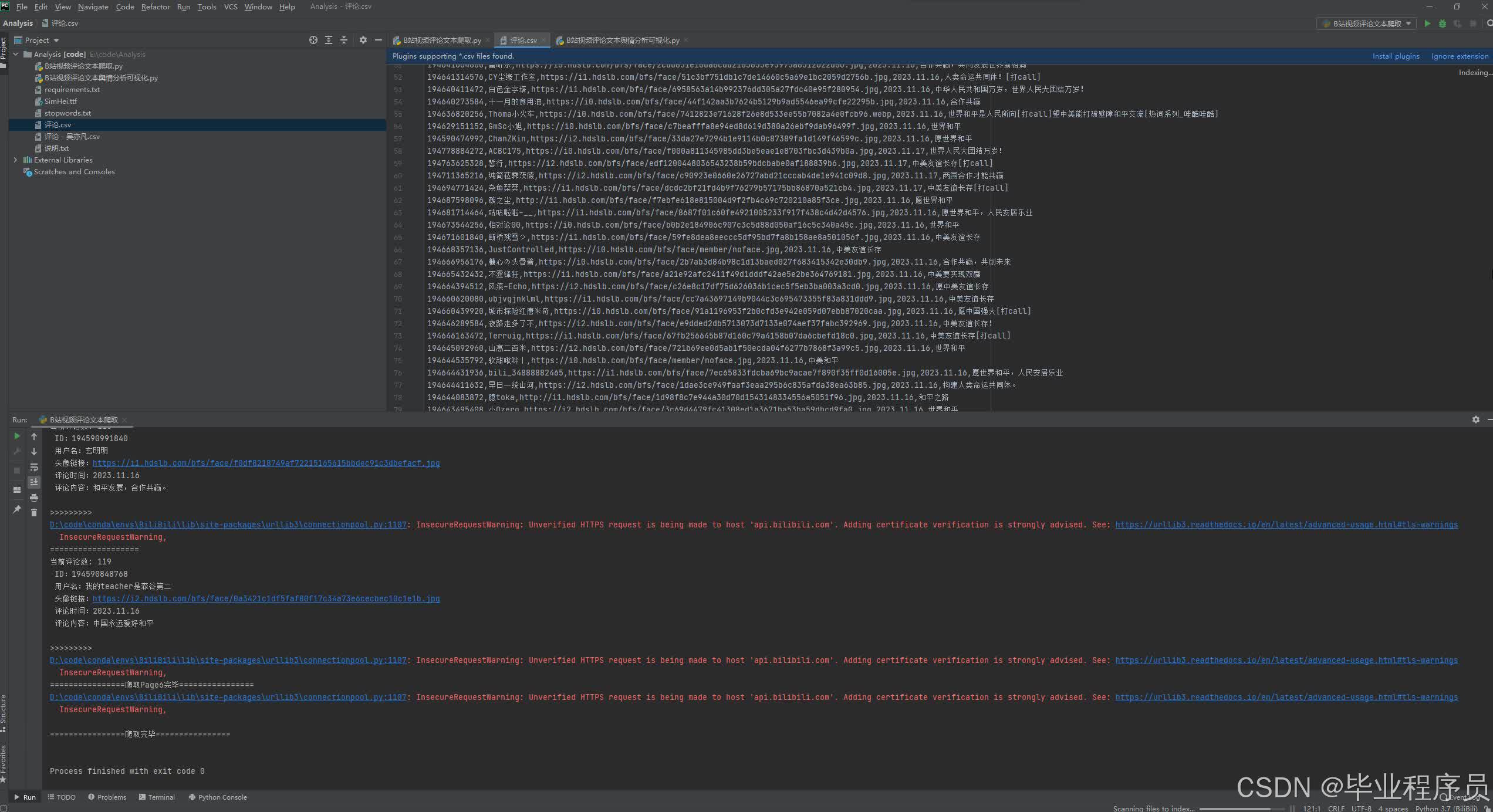Rerun script from Run panel toolbar

point(17,437)
